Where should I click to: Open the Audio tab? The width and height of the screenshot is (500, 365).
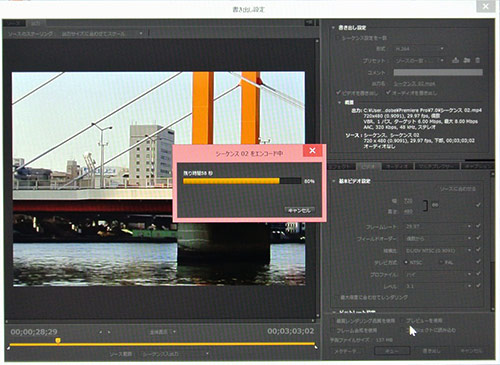click(397, 166)
